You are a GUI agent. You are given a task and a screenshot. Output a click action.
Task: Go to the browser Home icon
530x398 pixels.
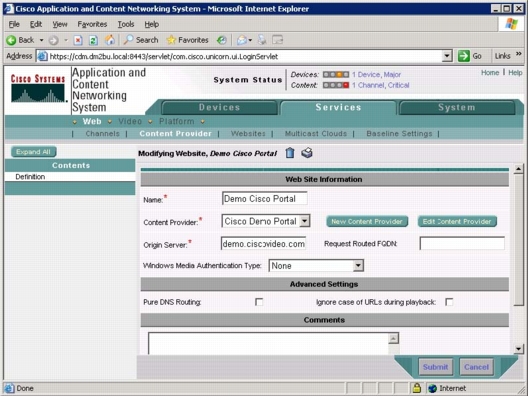click(x=110, y=40)
